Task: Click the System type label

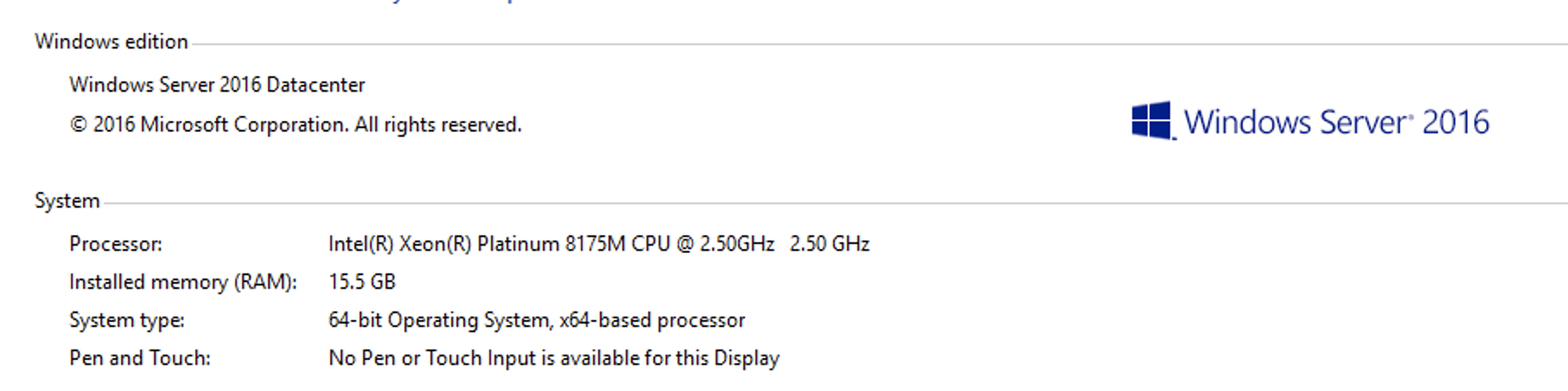Action: point(126,320)
